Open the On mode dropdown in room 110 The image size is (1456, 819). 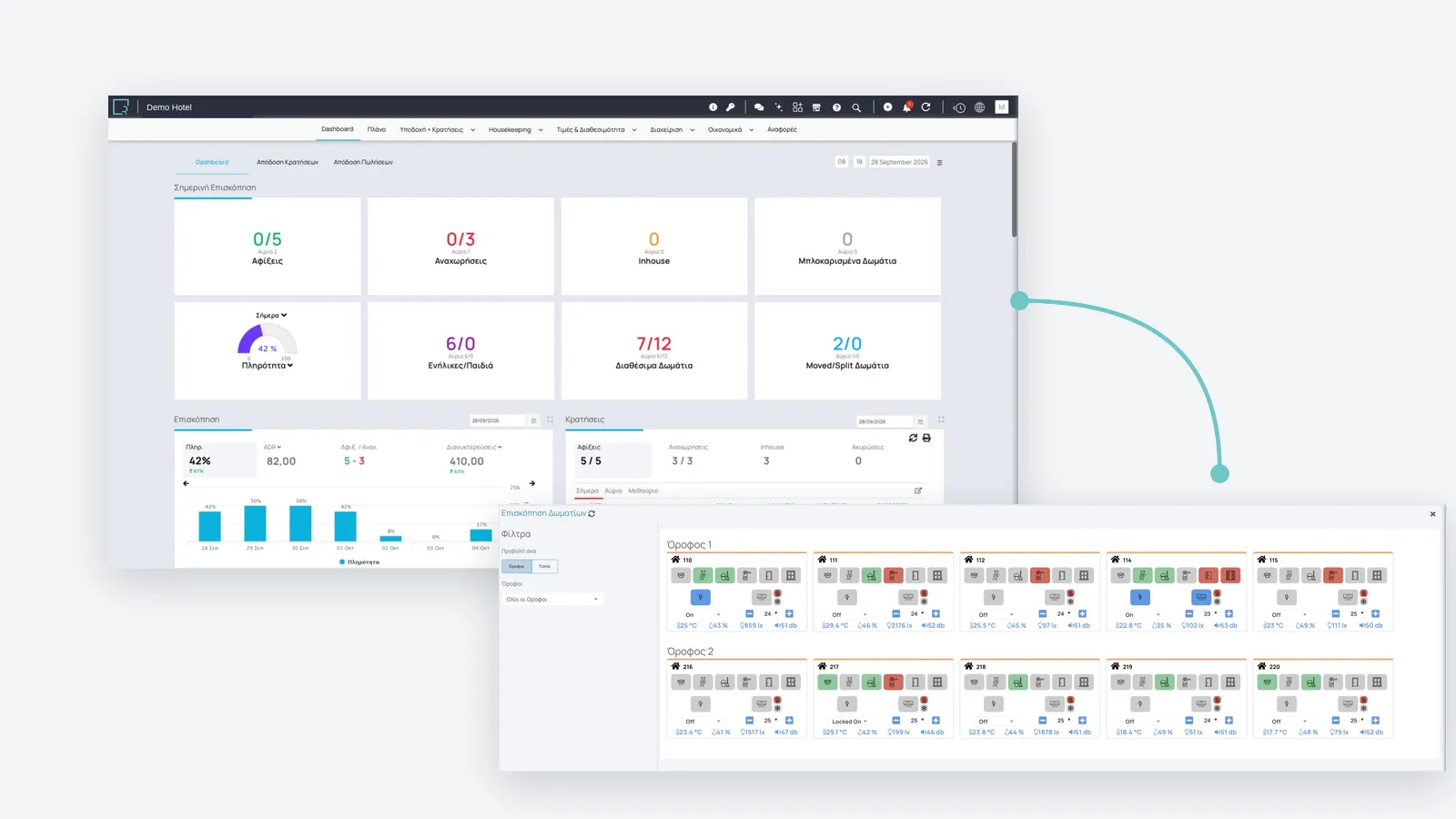pyautogui.click(x=703, y=614)
